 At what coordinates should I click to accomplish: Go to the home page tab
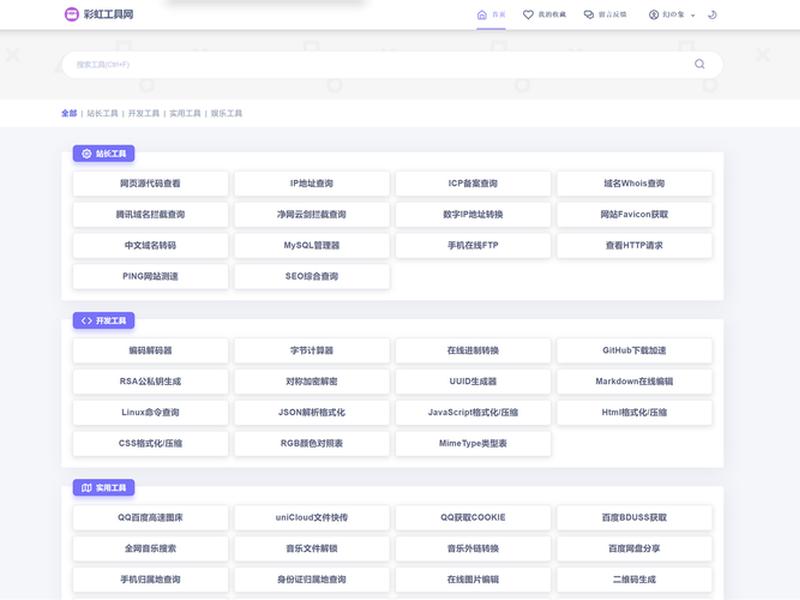point(491,15)
